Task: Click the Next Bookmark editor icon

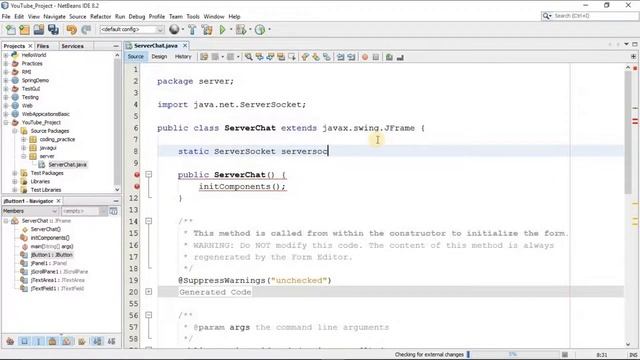Action: click(316, 57)
